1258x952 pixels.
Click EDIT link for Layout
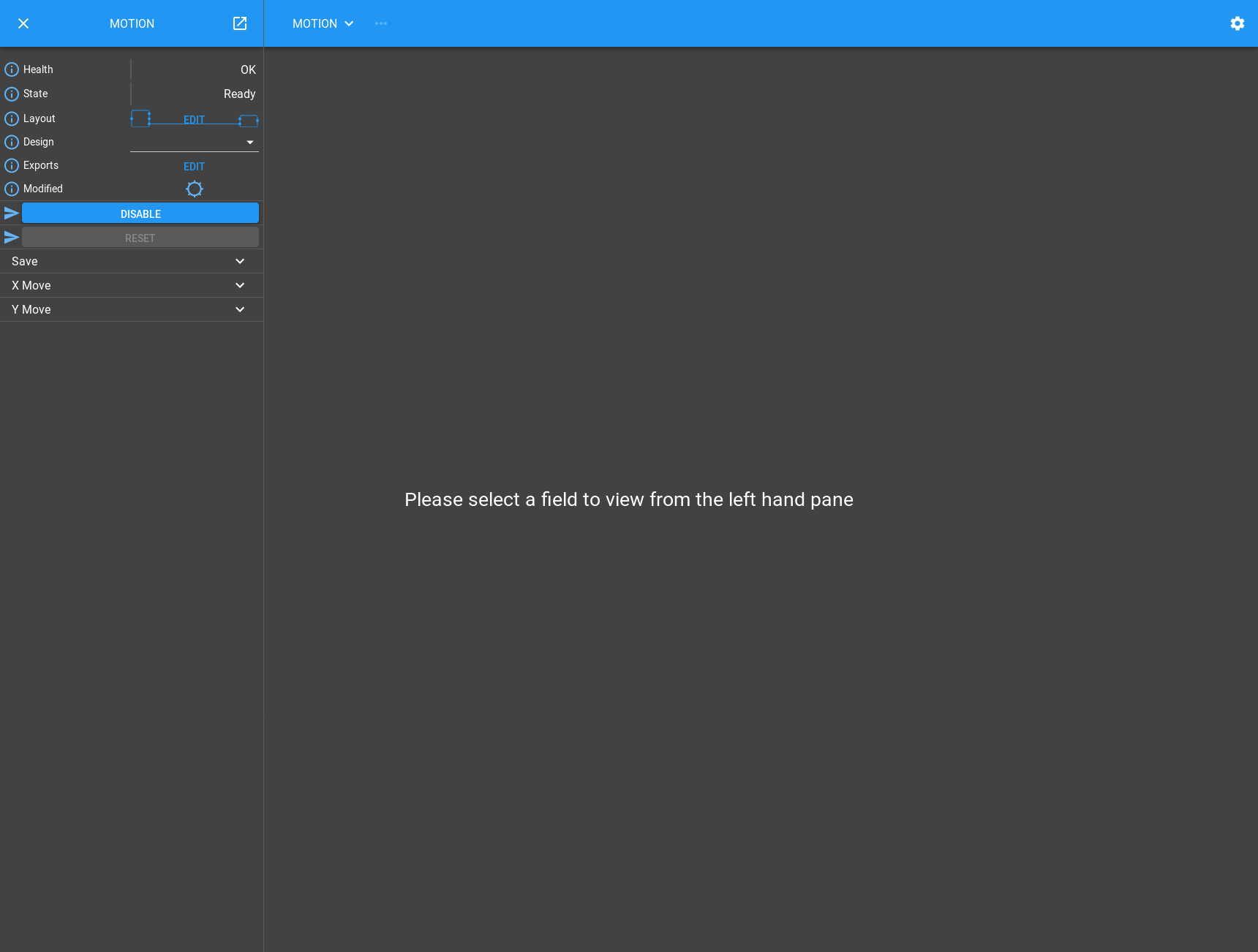click(x=194, y=119)
